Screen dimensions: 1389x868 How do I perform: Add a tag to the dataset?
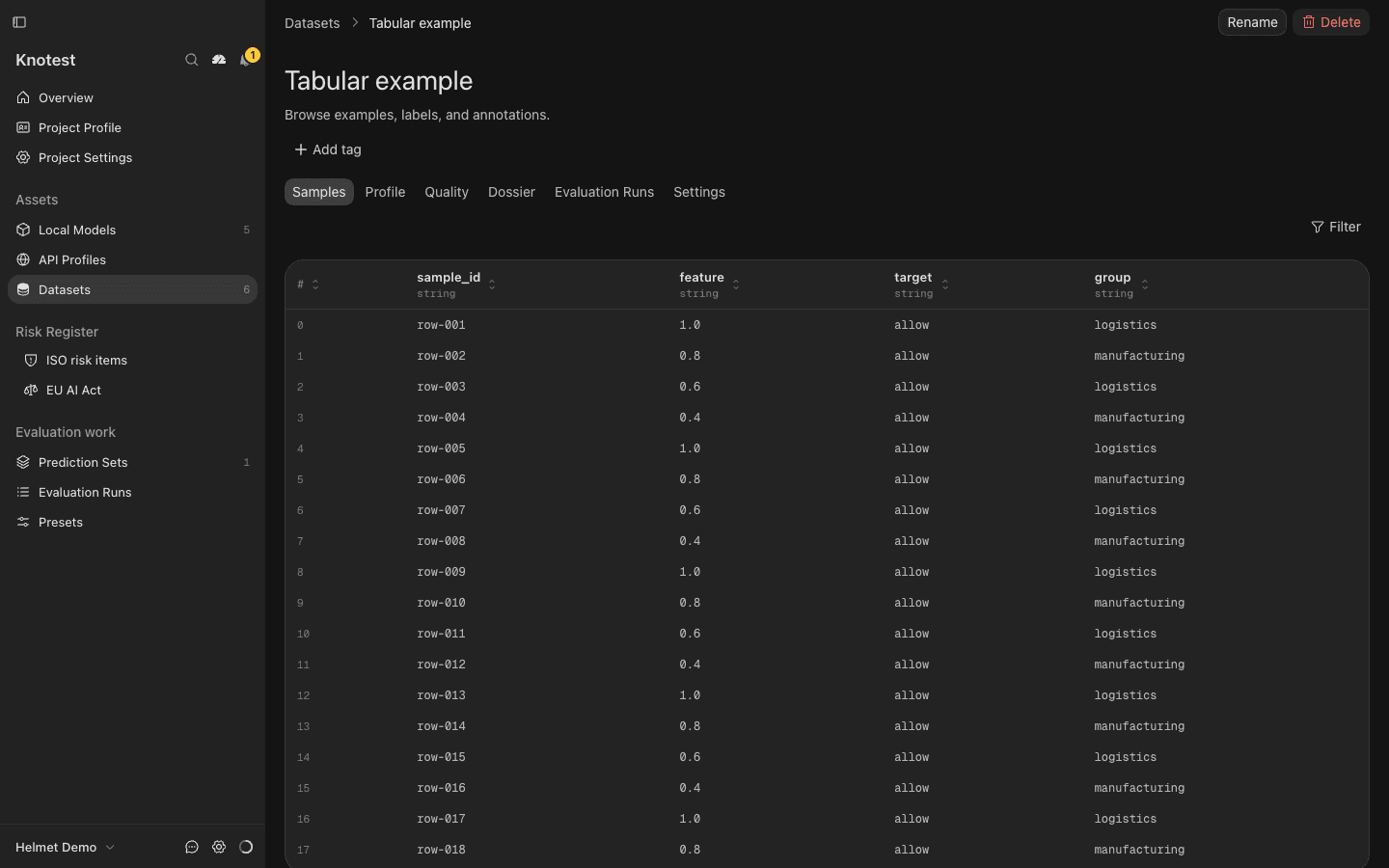(x=328, y=149)
